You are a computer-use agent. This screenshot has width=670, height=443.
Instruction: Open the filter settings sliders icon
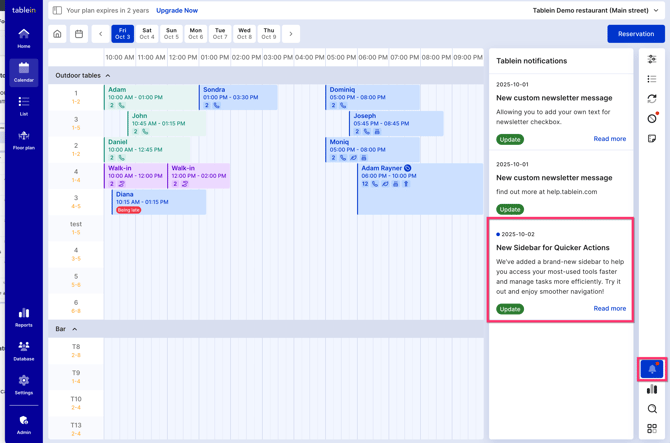point(652,60)
